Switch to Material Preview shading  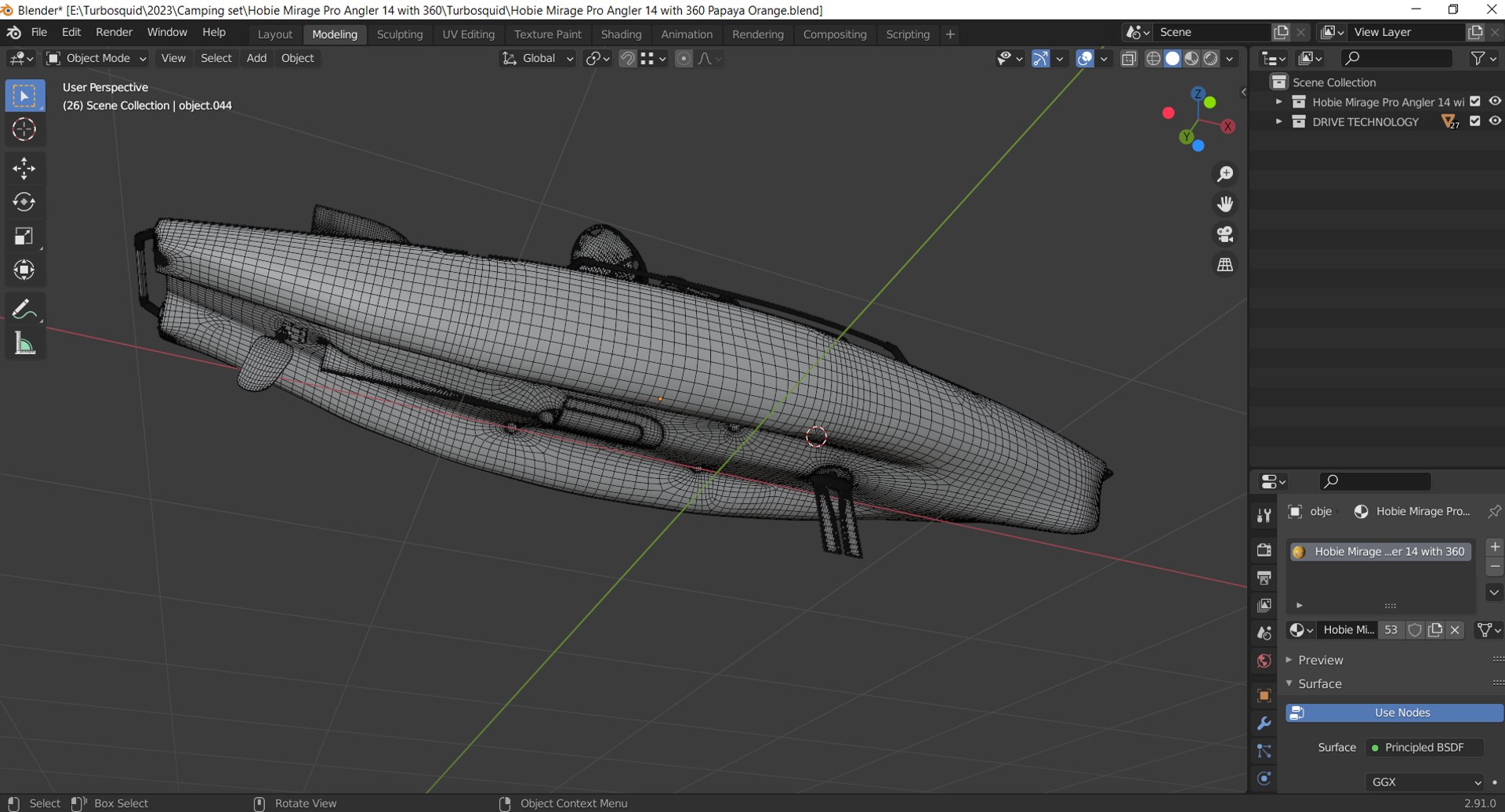1191,58
